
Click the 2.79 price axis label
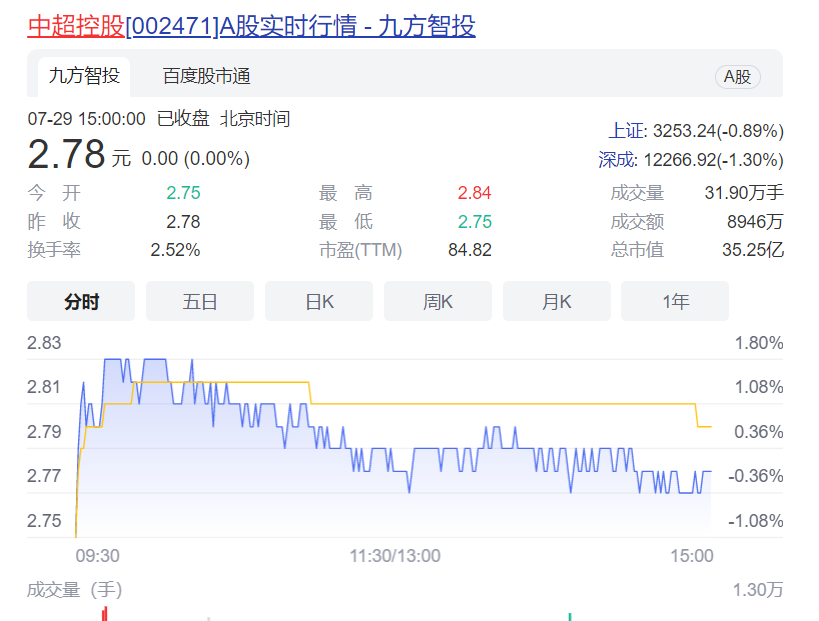[x=44, y=432]
